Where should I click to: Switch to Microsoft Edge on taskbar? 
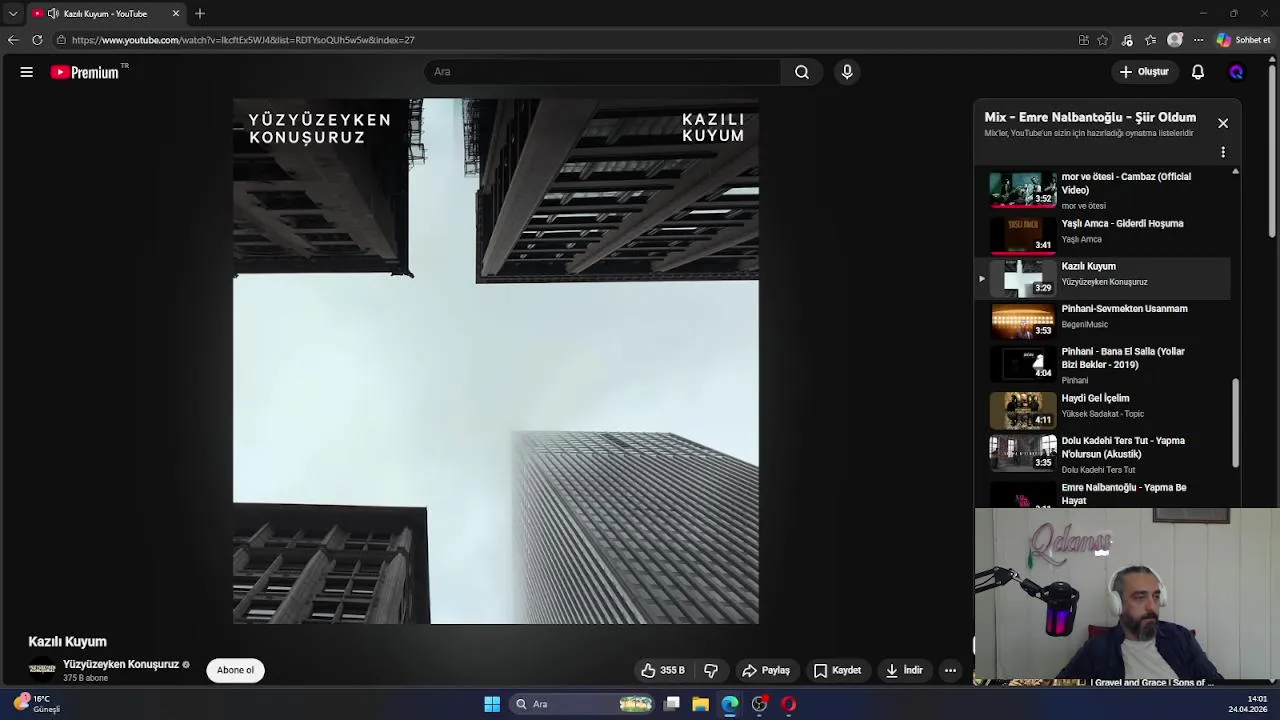[x=730, y=704]
